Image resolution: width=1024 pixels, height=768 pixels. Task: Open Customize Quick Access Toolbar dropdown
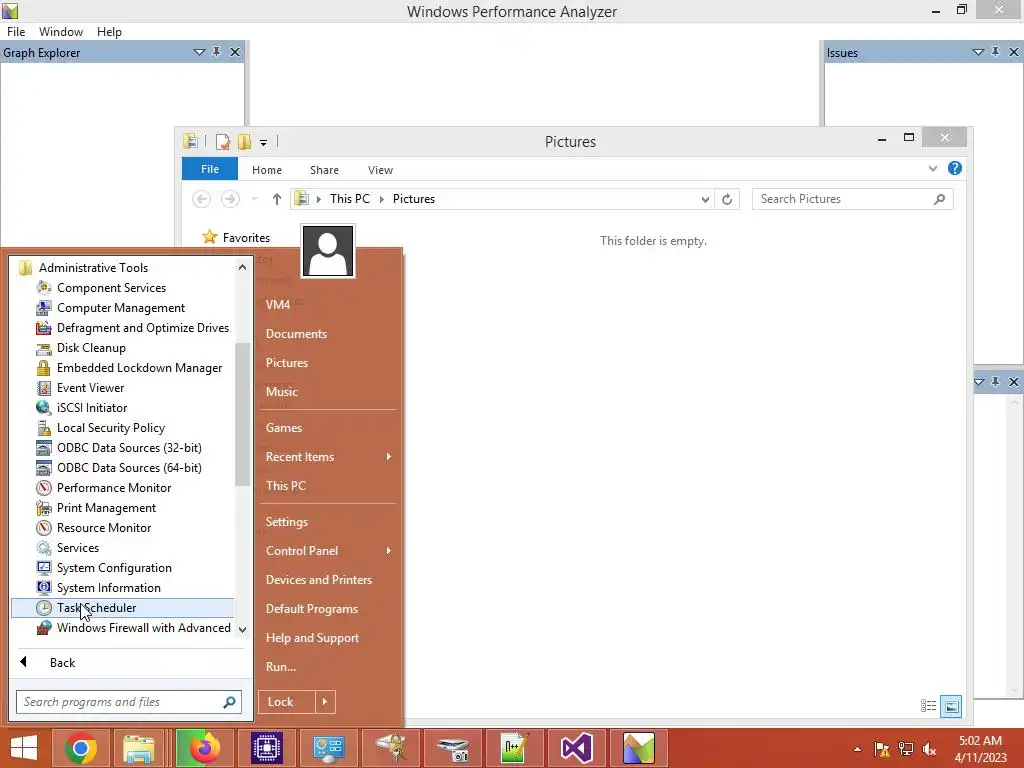pos(263,142)
